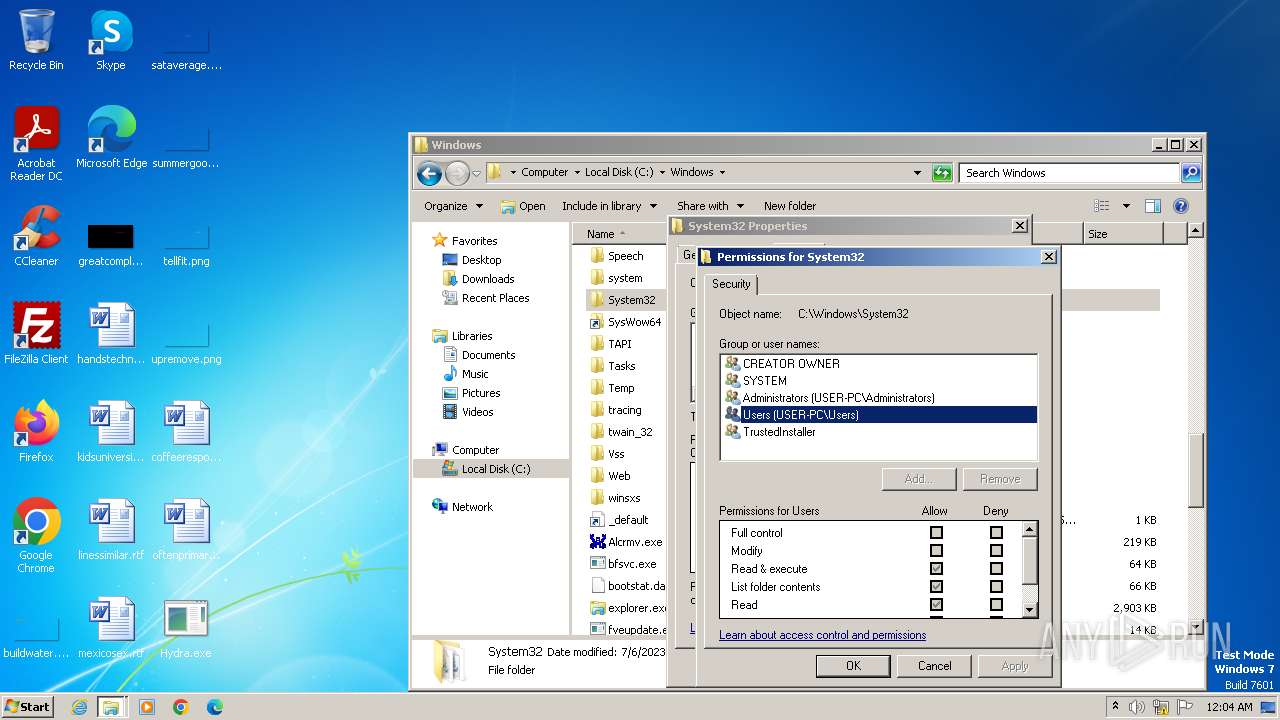Select the SysWow64 folder

(x=625, y=322)
